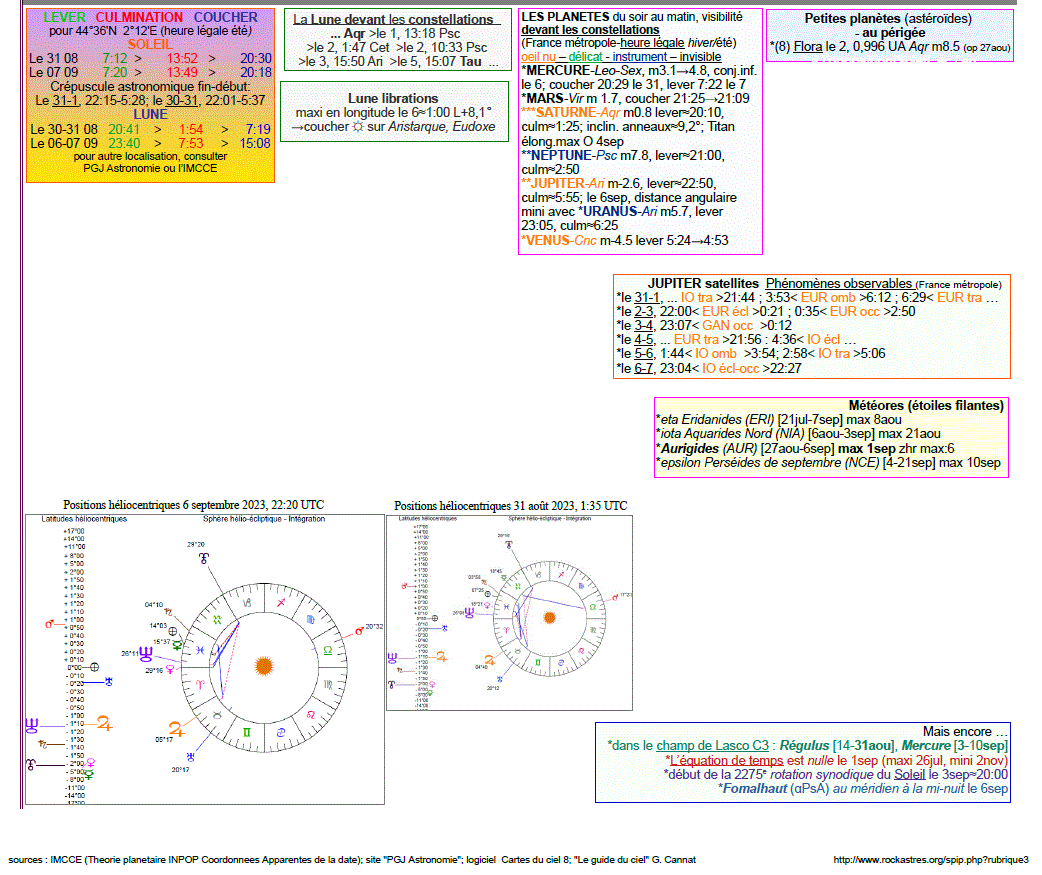
Task: Click the underlined 'Soleil' link in Mais encore
Action: pos(910,775)
